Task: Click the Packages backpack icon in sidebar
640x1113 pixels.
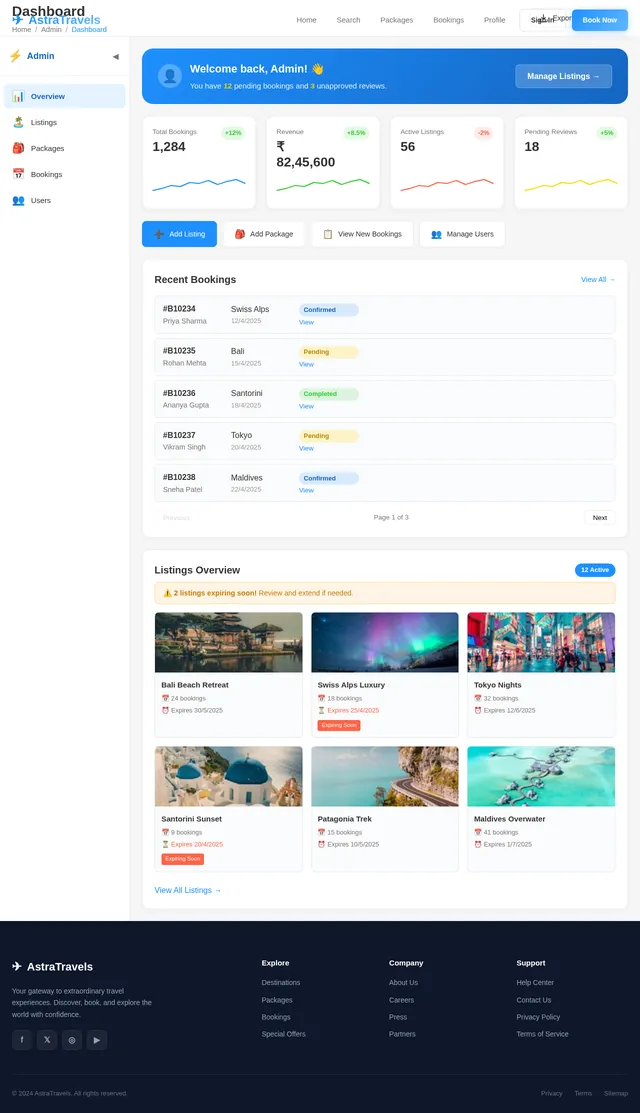Action: pos(18,148)
